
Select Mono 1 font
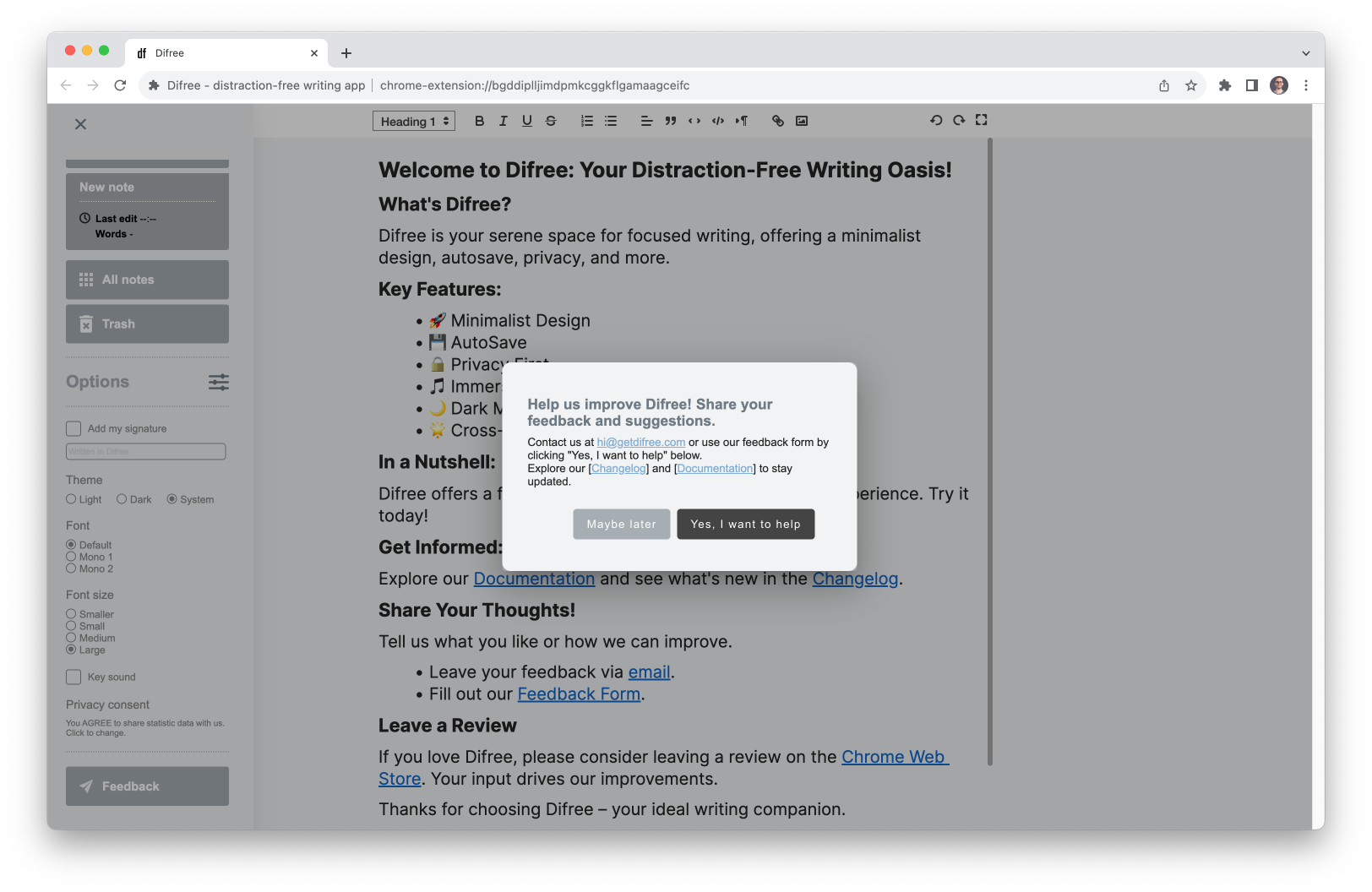(x=71, y=557)
